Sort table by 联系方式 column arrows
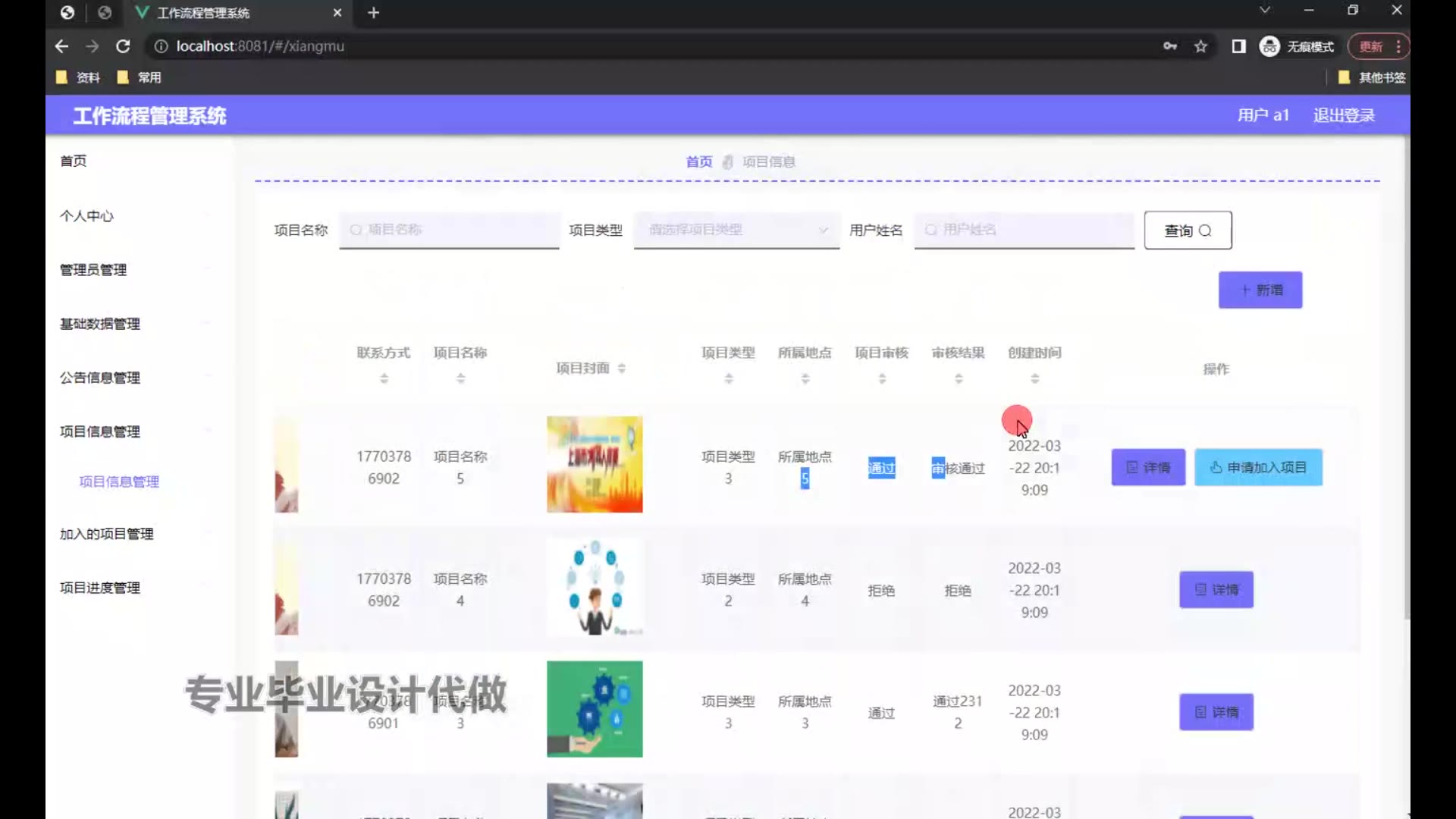This screenshot has height=819, width=1456. pos(384,378)
